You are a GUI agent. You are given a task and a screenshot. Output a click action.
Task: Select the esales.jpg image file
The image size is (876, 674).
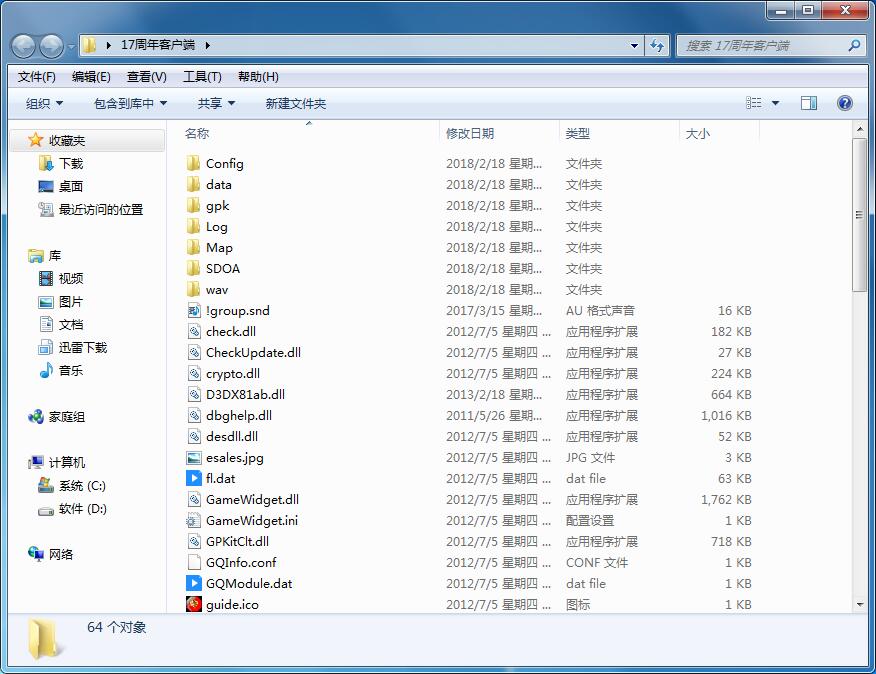(x=234, y=457)
